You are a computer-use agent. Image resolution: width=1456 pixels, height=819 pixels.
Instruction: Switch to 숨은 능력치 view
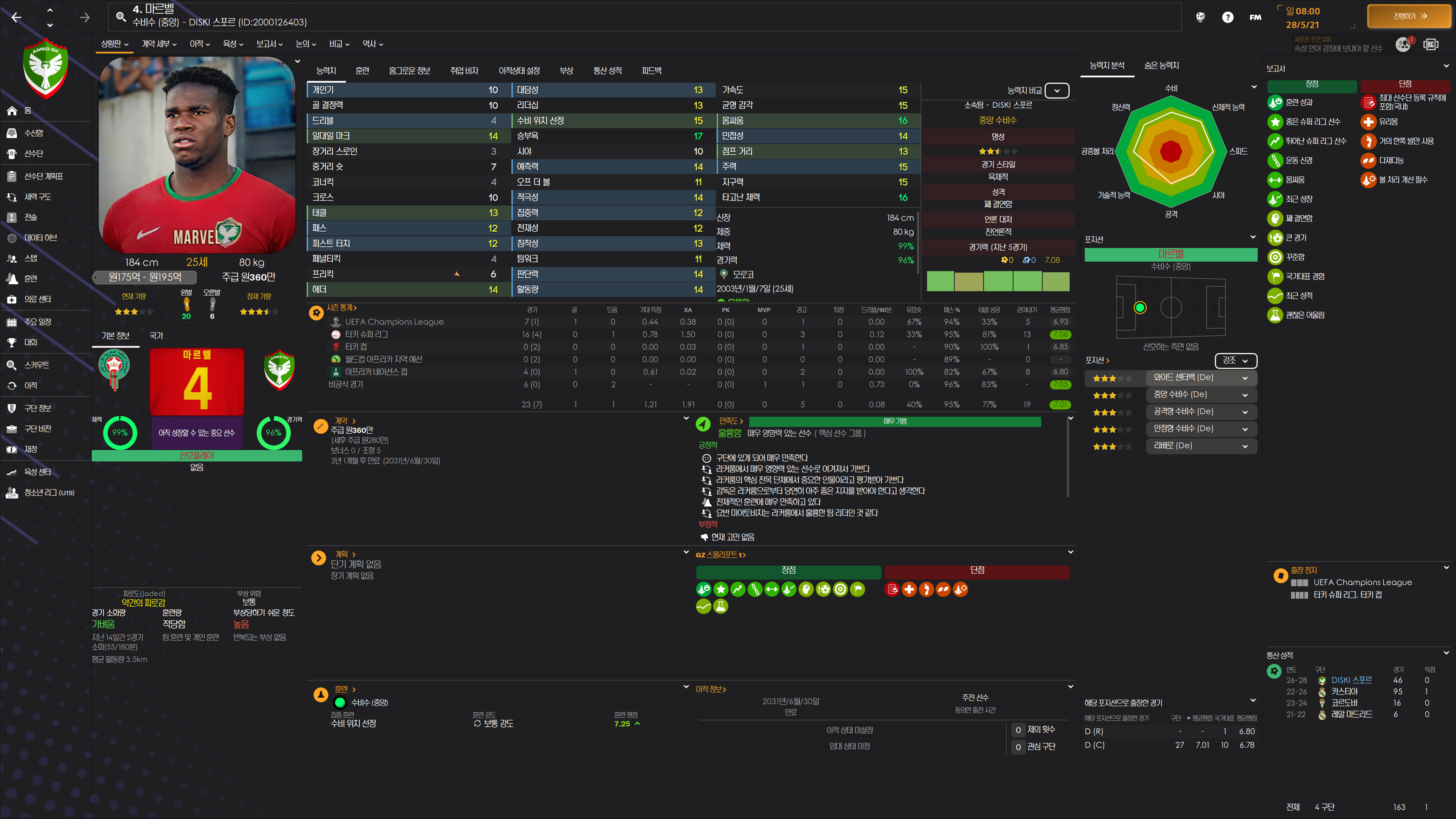[x=1161, y=66]
